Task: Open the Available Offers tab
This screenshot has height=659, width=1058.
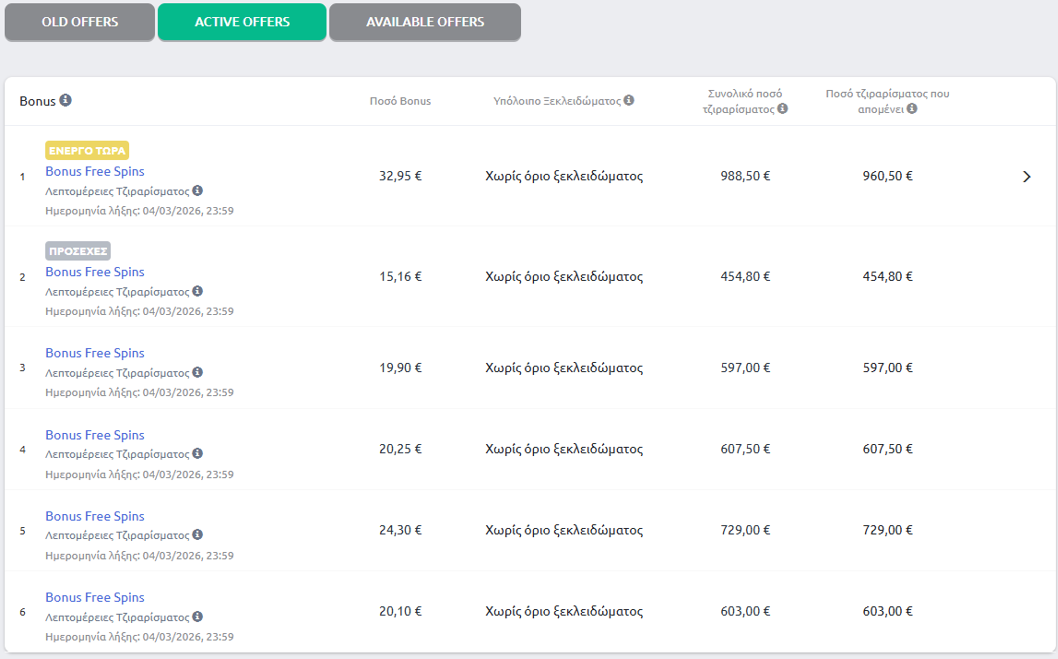Action: [425, 22]
